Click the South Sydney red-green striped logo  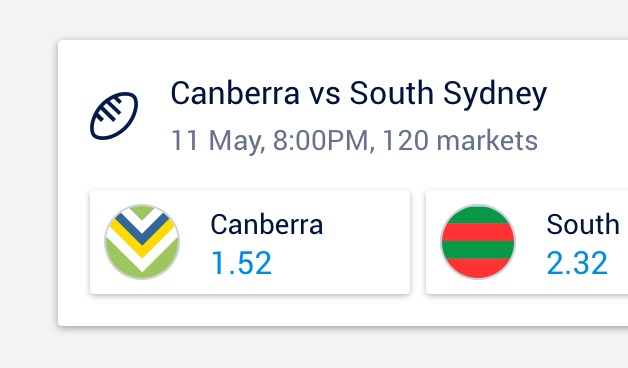pyautogui.click(x=478, y=242)
